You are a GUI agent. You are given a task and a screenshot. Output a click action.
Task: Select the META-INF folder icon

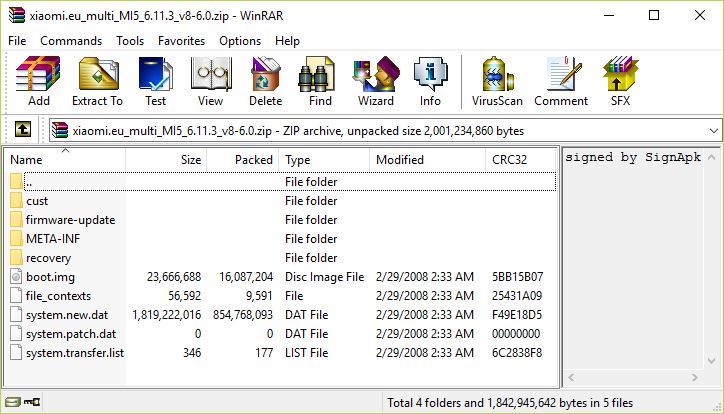point(16,239)
